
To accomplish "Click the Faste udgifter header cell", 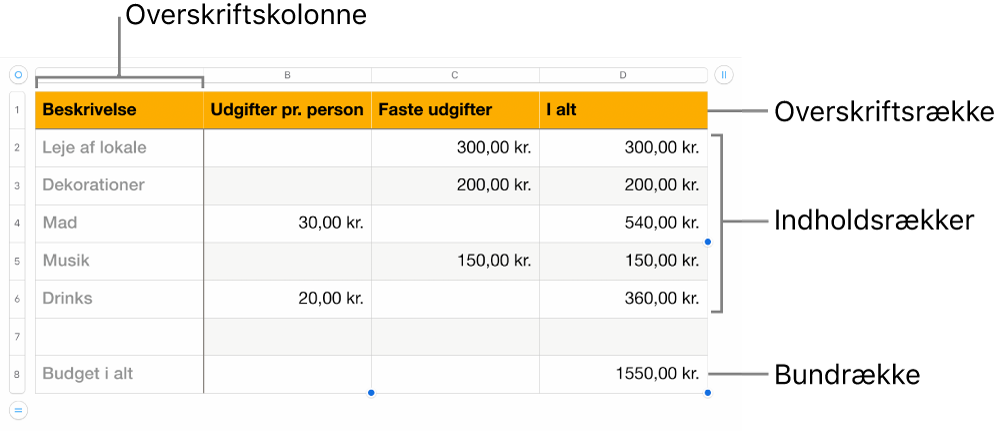I will (455, 110).
